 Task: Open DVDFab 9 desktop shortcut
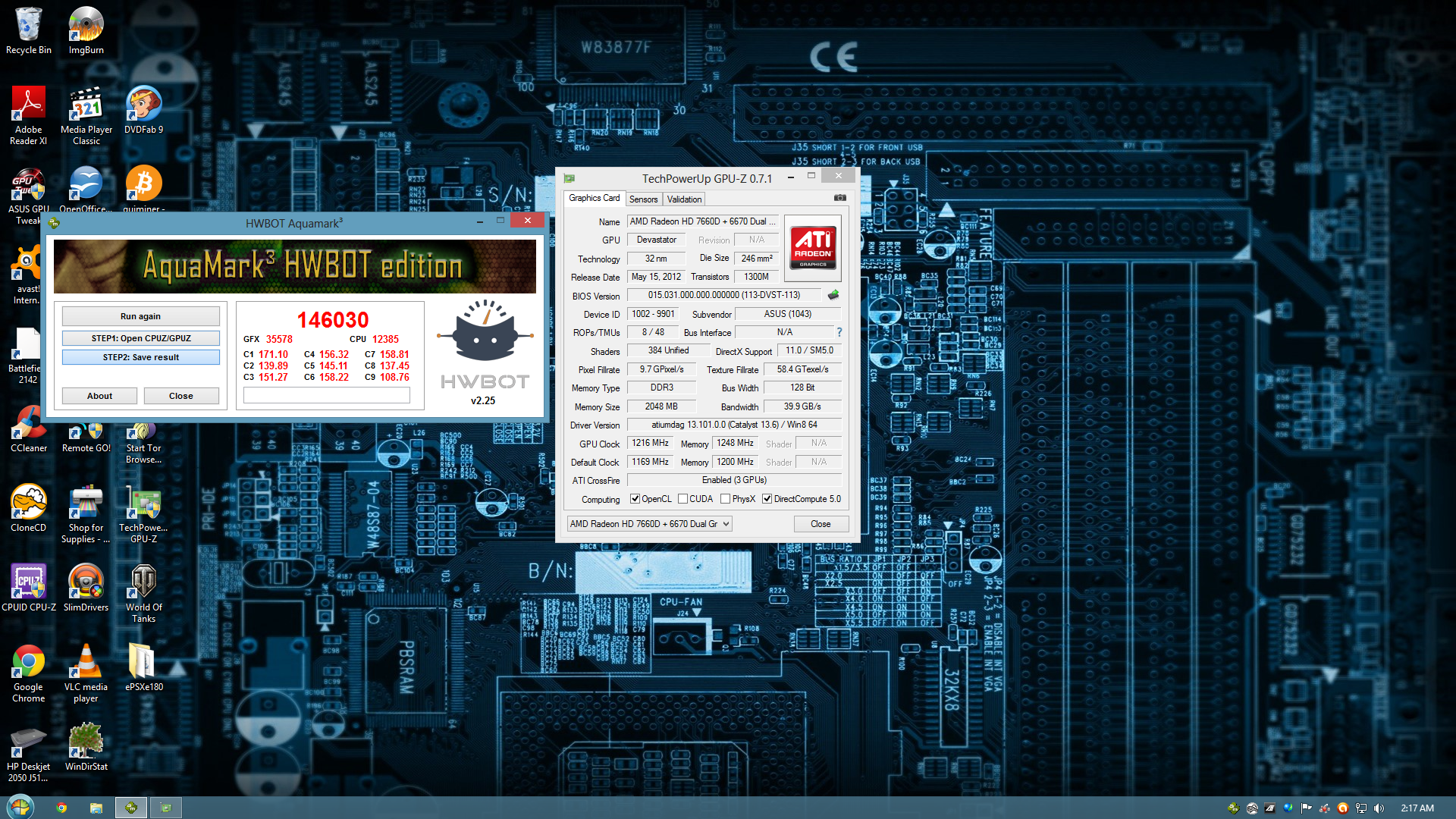tap(143, 111)
